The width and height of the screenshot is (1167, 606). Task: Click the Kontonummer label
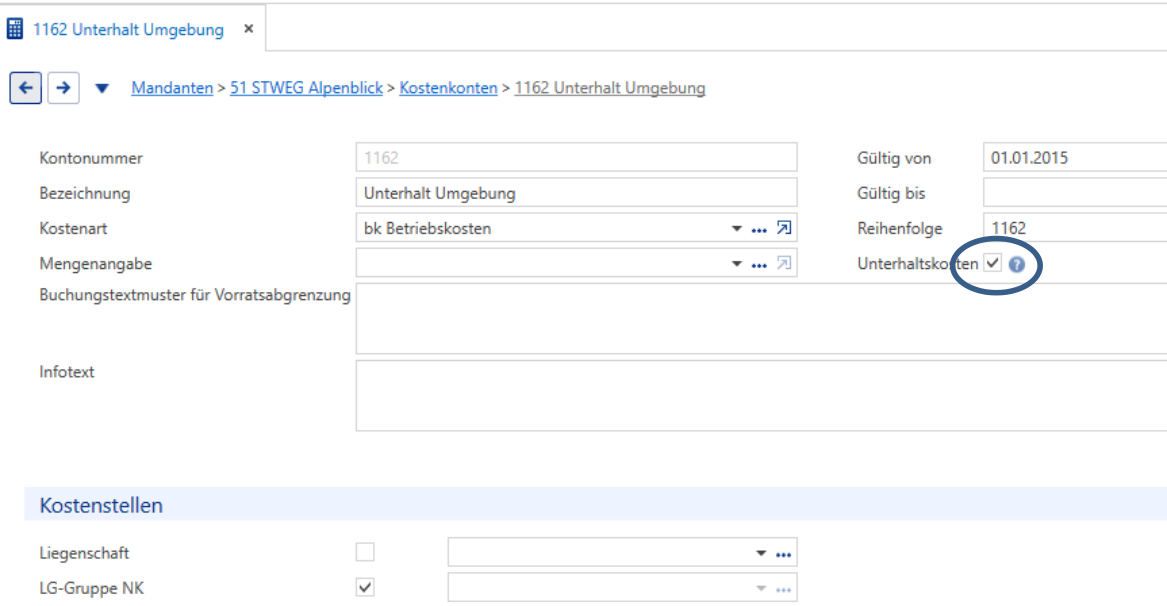[91, 158]
